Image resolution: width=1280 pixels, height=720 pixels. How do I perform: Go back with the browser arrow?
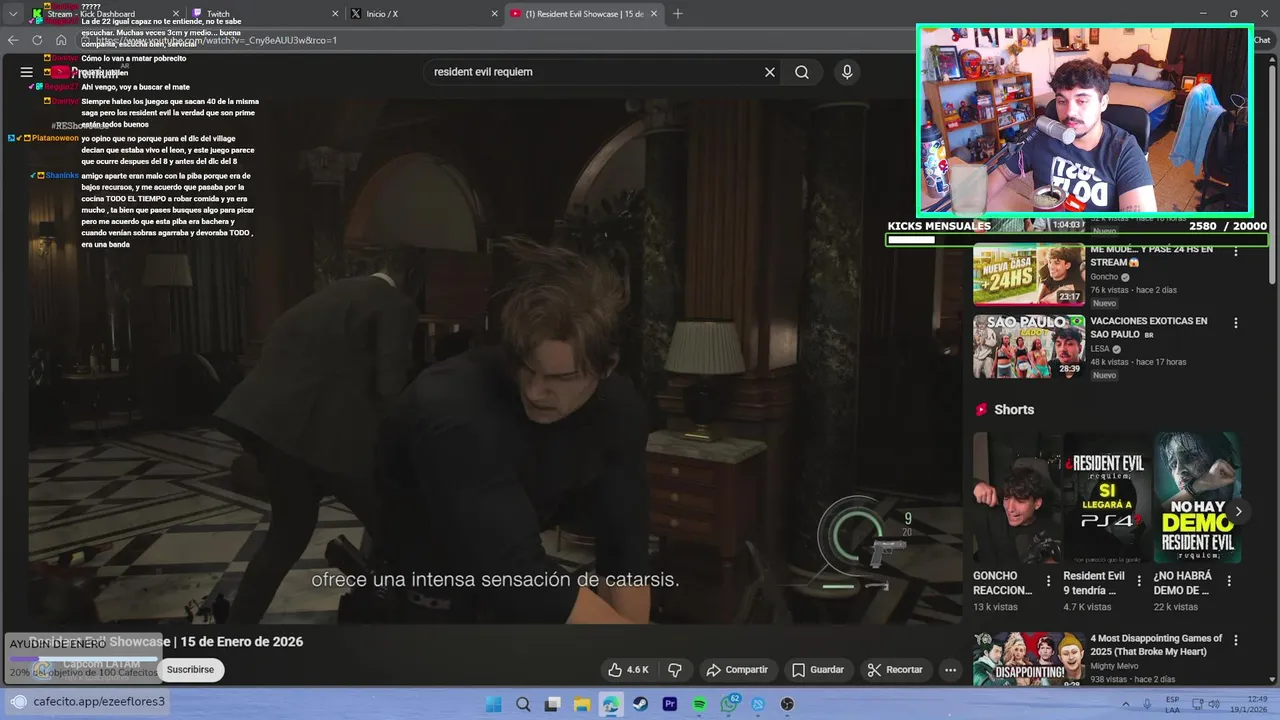[x=13, y=40]
